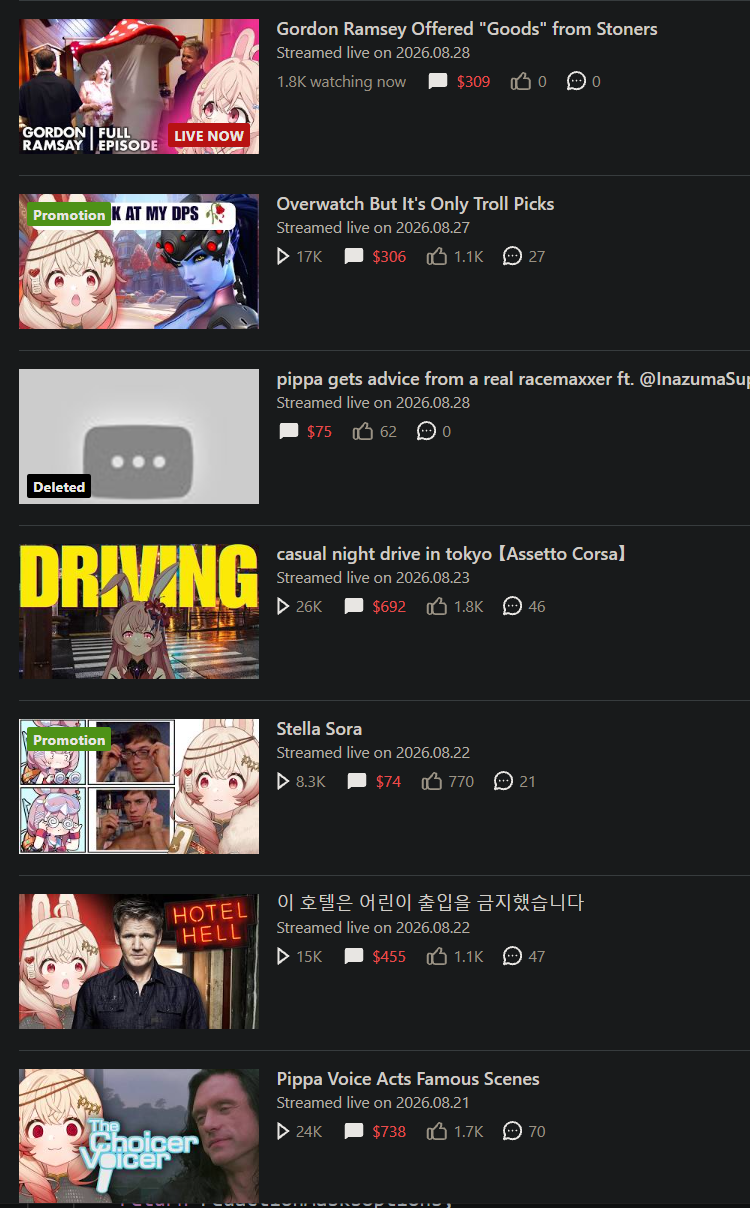Image resolution: width=750 pixels, height=1208 pixels.
Task: Click the Choicer Voicer thumbnail
Action: pyautogui.click(x=139, y=1136)
